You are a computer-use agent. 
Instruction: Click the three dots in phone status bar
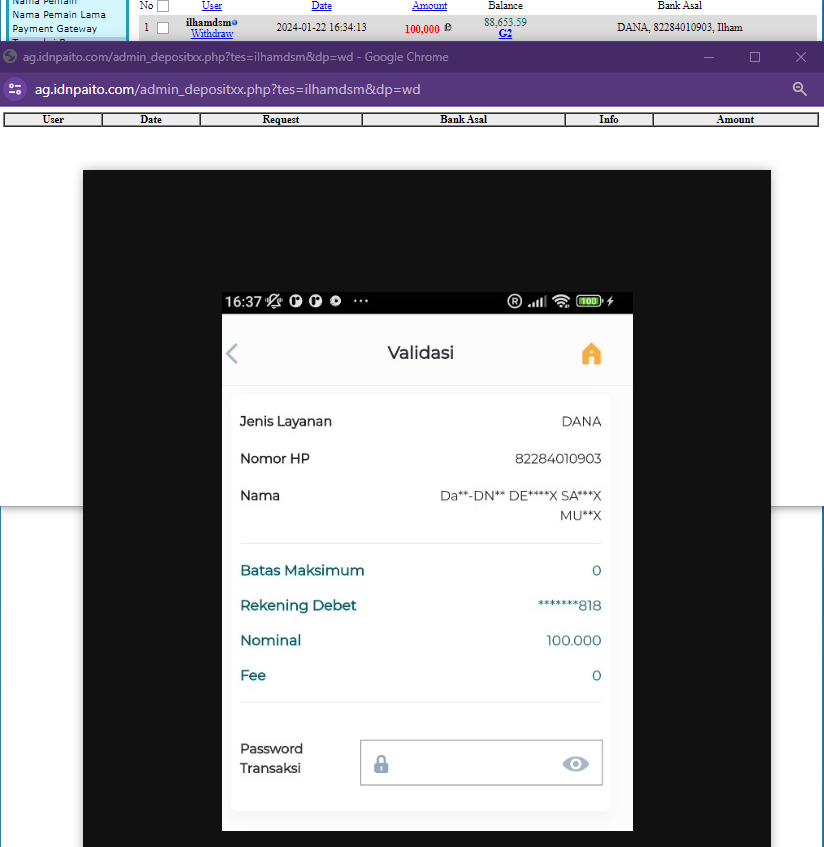tap(360, 301)
